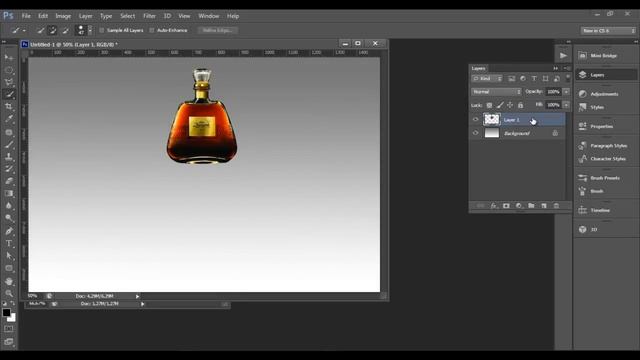This screenshot has height=360, width=640.
Task: Select the Brush tool
Action: [x=9, y=144]
